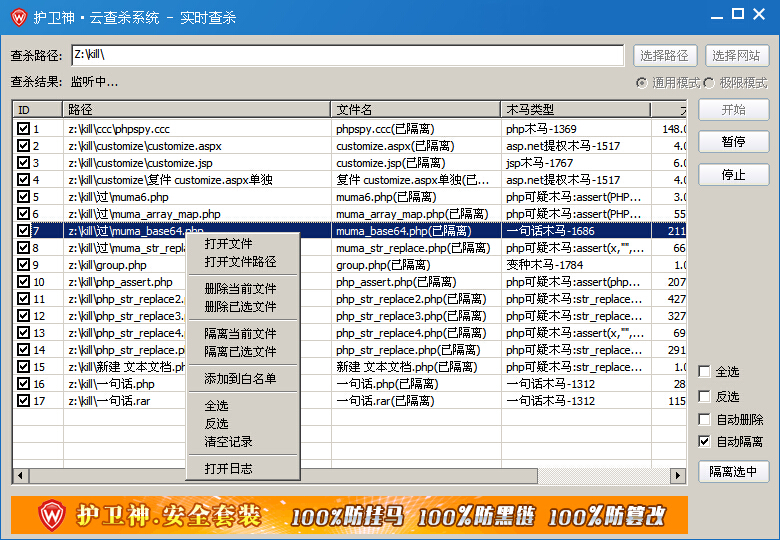The width and height of the screenshot is (780, 540).
Task: Select file name customize.jsp(已隔离)
Action: click(x=390, y=163)
